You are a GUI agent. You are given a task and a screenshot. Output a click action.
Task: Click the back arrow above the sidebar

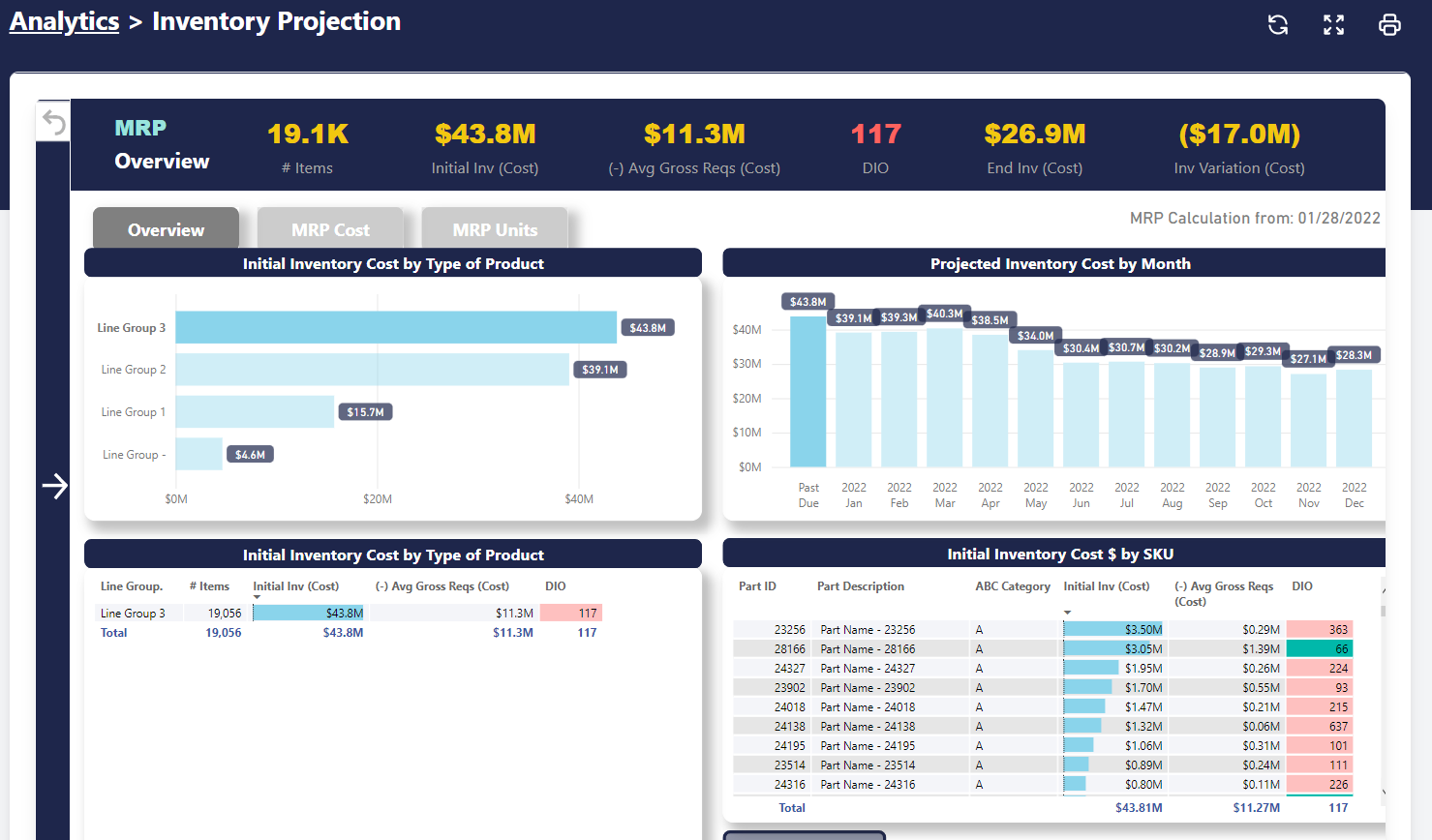(x=52, y=120)
